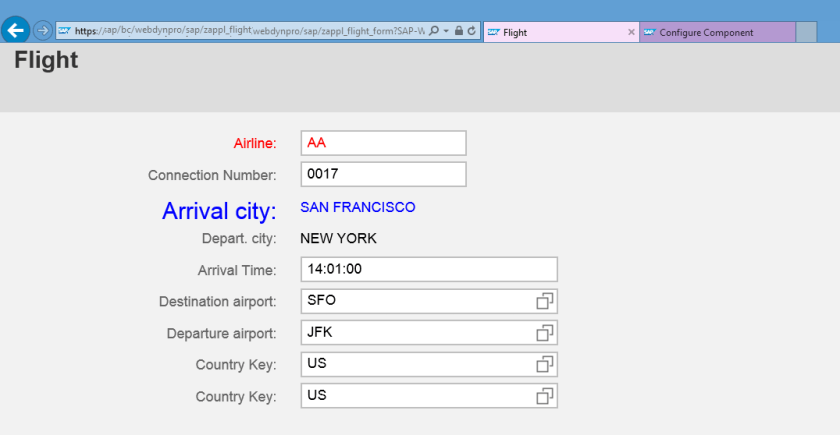Click the SAP favicon in address bar
Viewport: 840px width, 435px height.
(64, 31)
